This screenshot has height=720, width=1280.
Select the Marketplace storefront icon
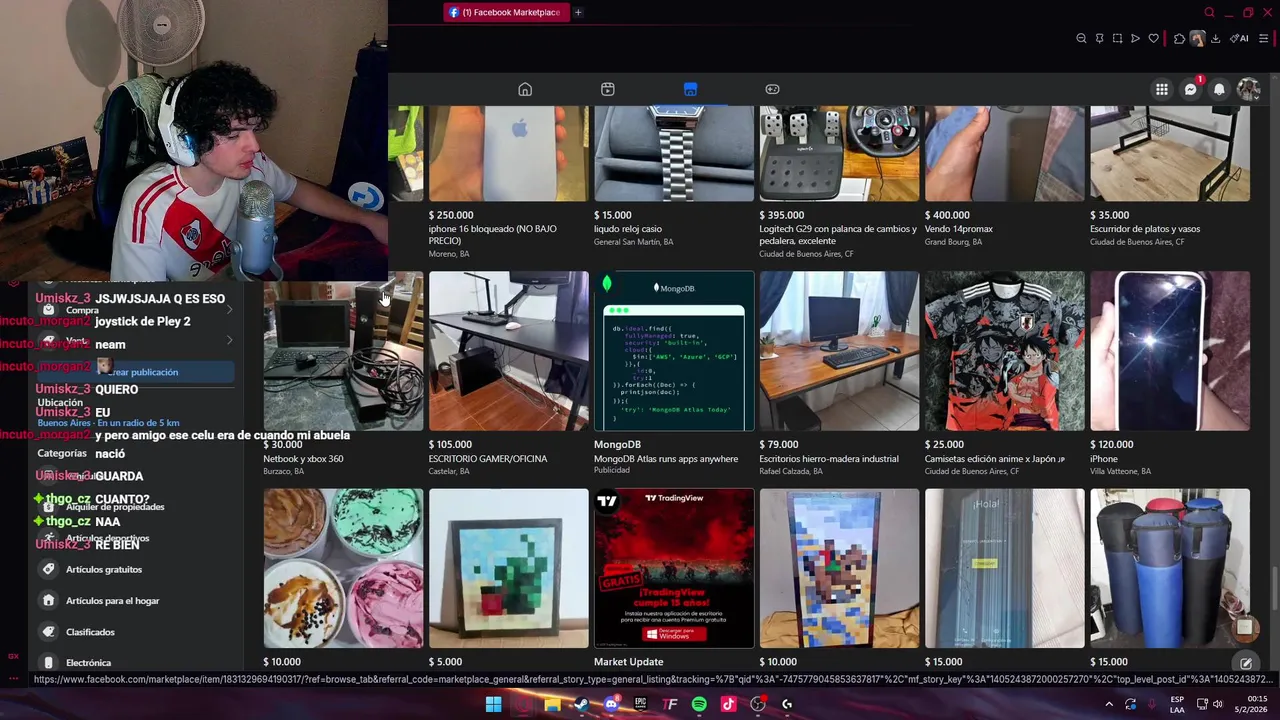pyautogui.click(x=690, y=89)
